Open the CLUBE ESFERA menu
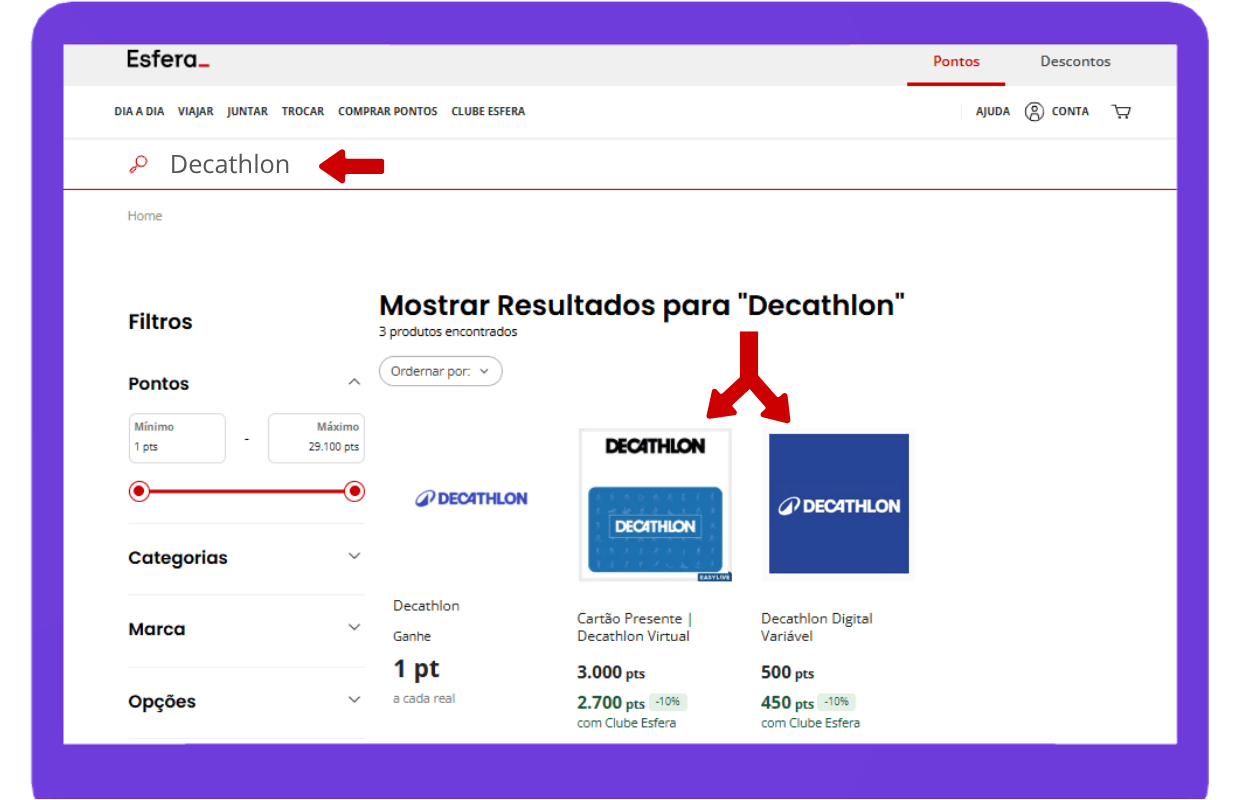 tap(488, 112)
